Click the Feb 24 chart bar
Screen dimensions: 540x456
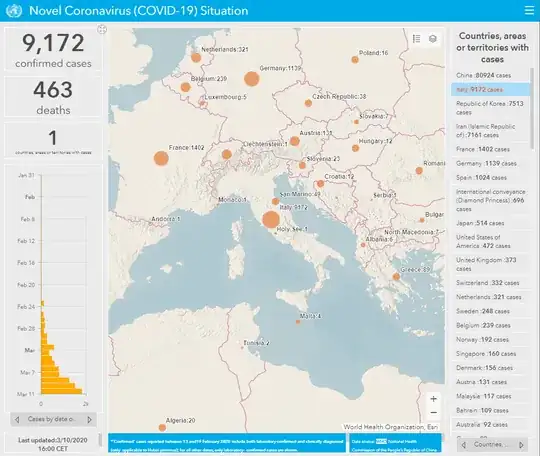[42, 303]
